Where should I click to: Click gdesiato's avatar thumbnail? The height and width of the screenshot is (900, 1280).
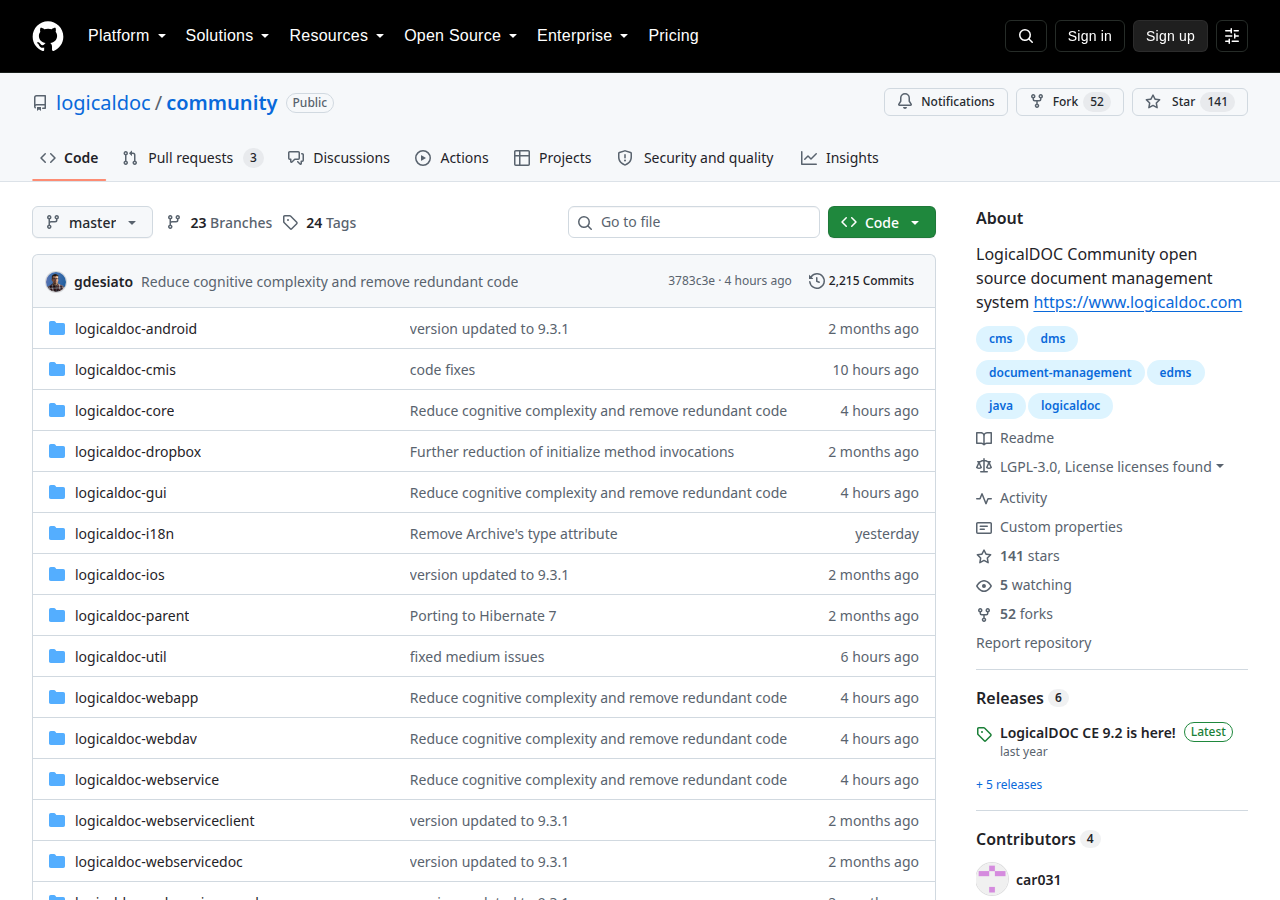[x=56, y=282]
